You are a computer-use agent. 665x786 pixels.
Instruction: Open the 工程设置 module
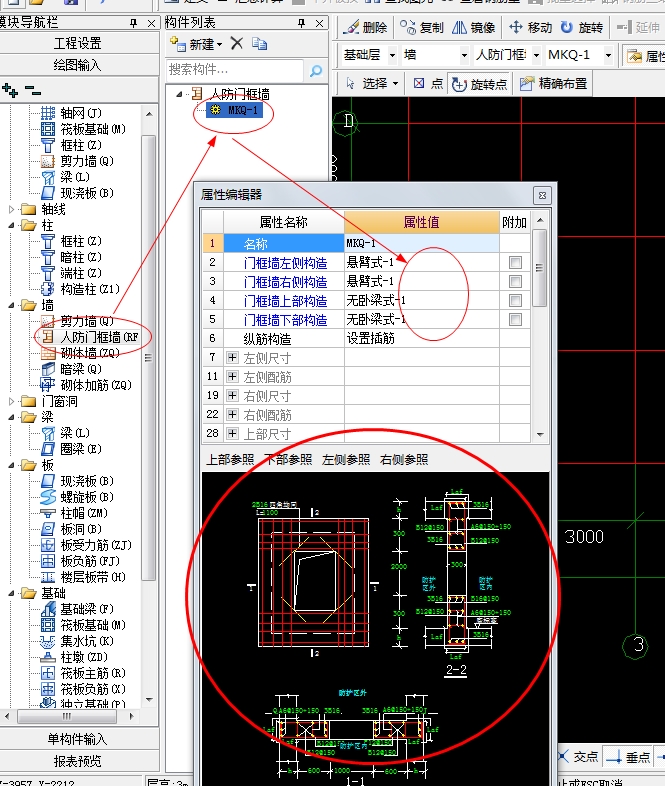[x=78, y=43]
